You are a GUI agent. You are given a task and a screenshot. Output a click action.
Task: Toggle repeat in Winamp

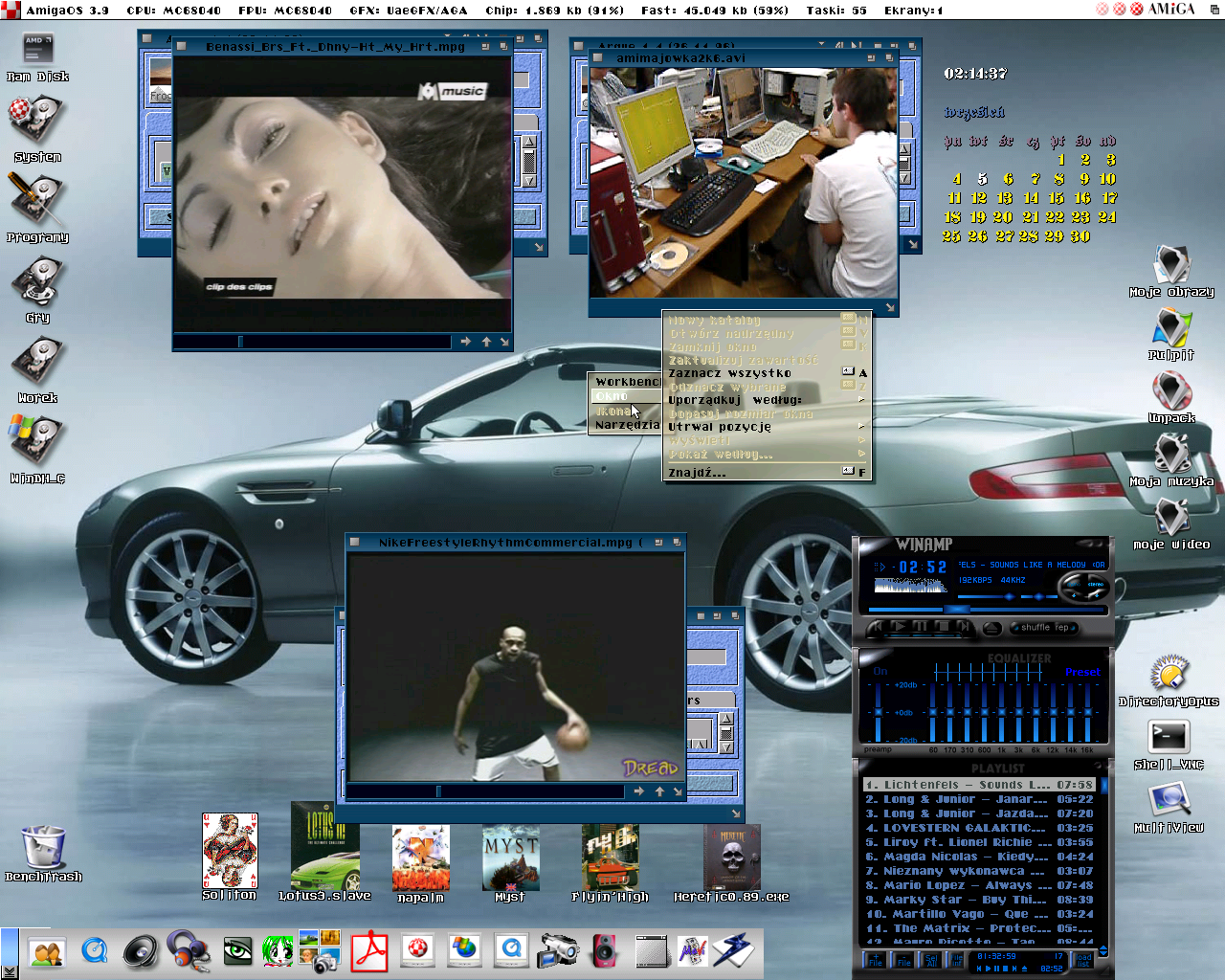point(1065,627)
